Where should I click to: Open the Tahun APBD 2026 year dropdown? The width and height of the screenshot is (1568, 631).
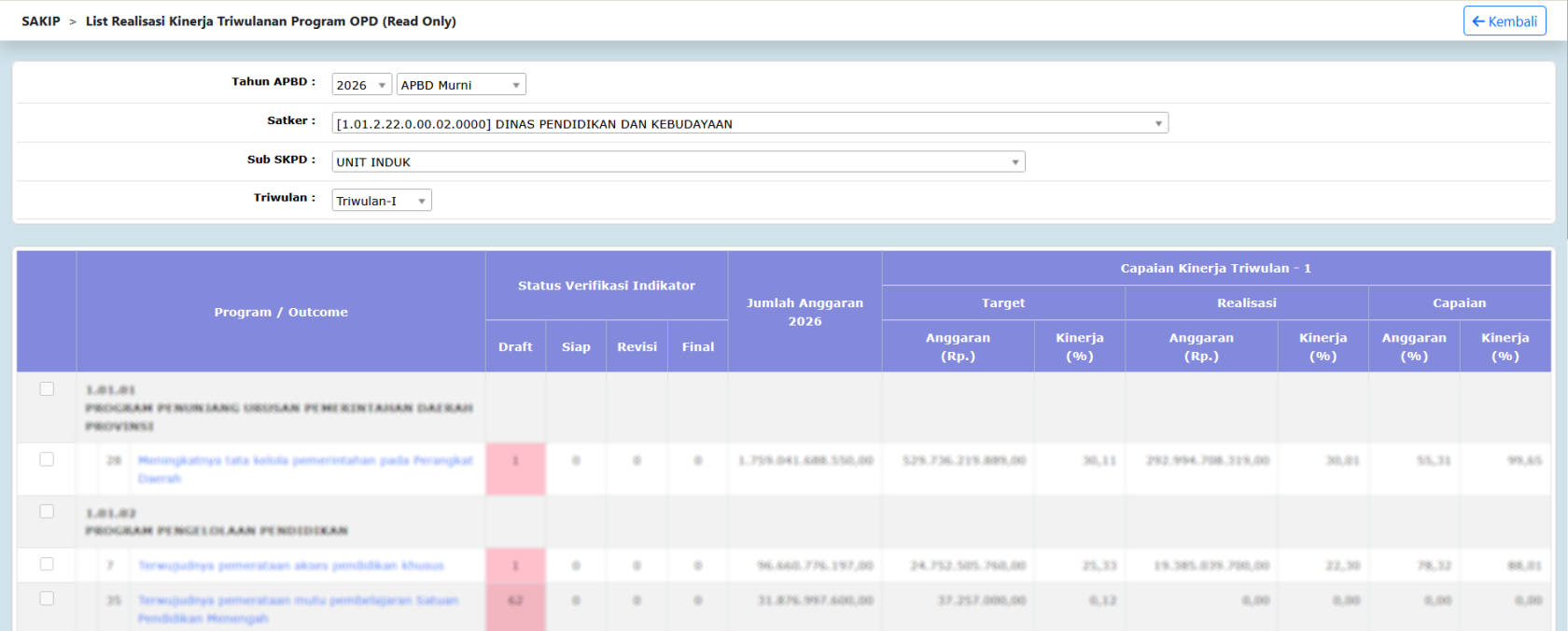click(361, 85)
